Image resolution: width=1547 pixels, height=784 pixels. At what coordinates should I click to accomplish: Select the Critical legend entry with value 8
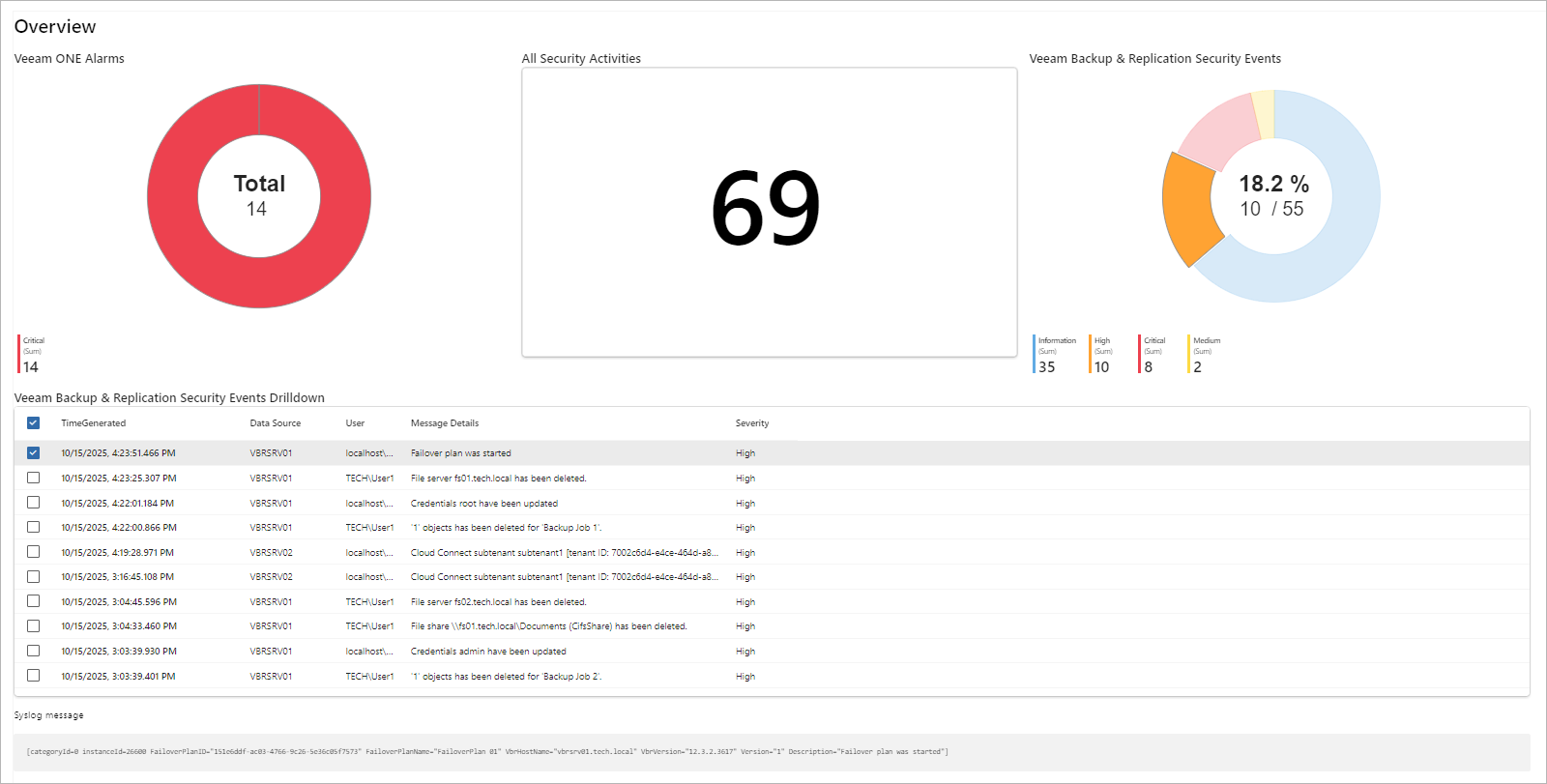pos(1153,354)
